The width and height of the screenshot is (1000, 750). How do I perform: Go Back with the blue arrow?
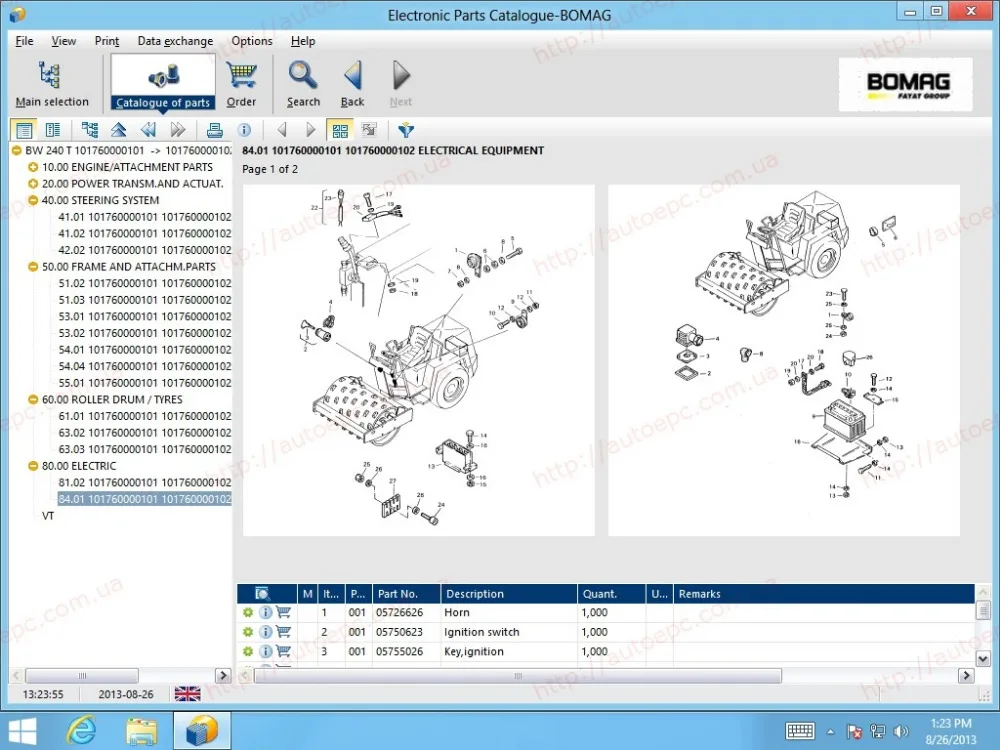352,84
